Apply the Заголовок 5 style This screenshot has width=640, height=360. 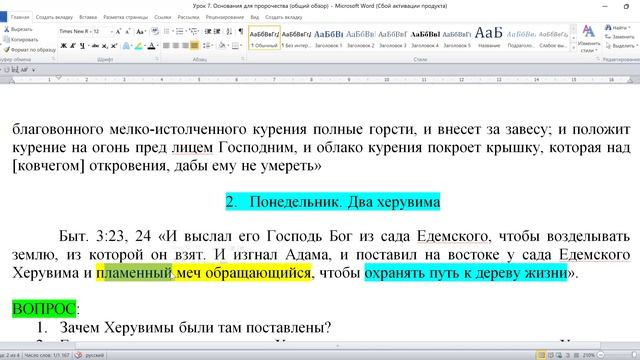(x=457, y=39)
